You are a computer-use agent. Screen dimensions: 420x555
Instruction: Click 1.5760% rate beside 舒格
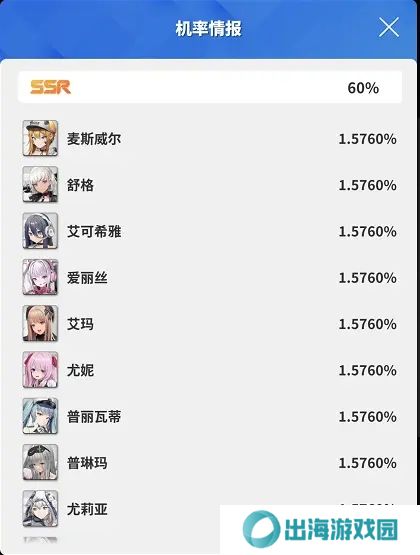[x=367, y=185]
